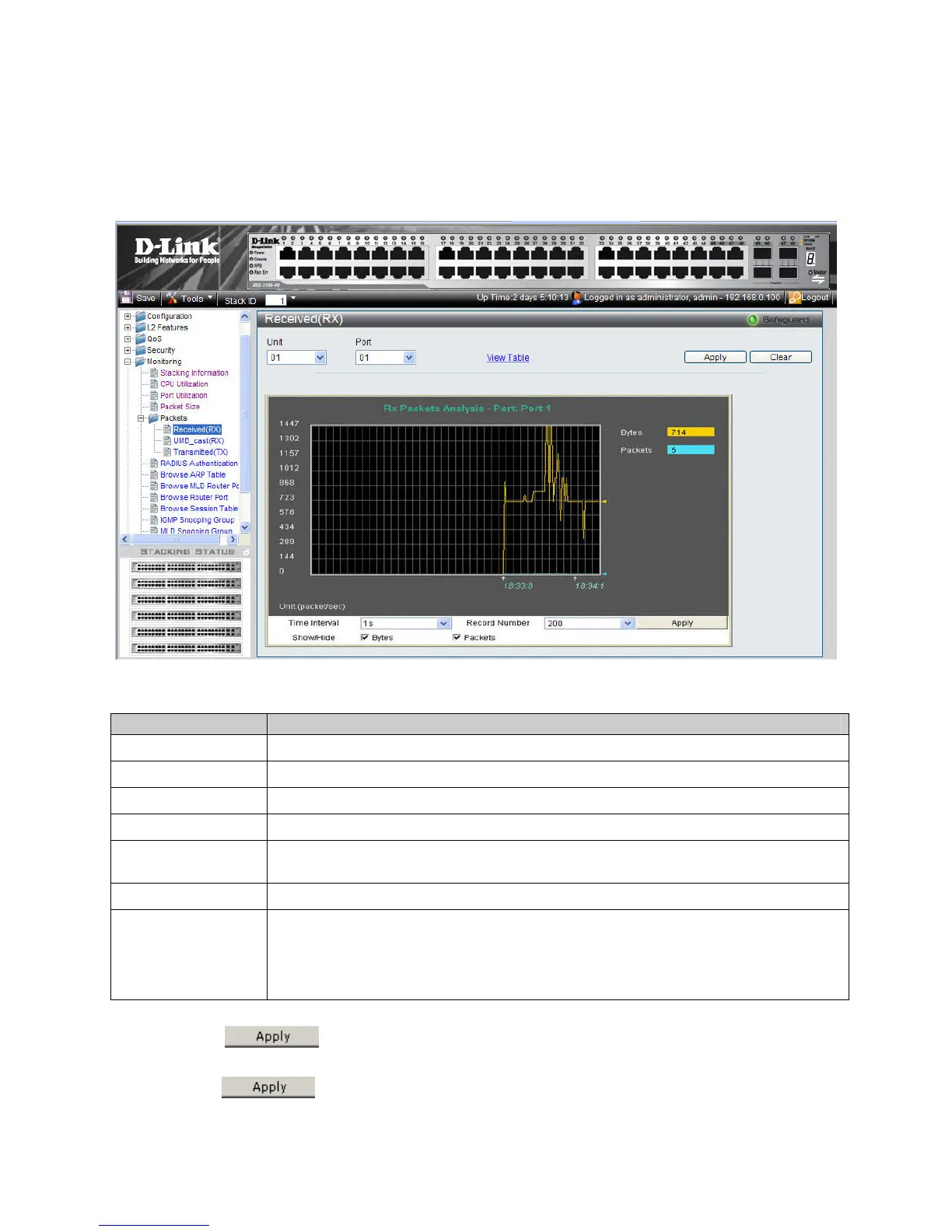The image size is (952, 1232).
Task: Click the Port Utilization page icon
Action: 154,396
